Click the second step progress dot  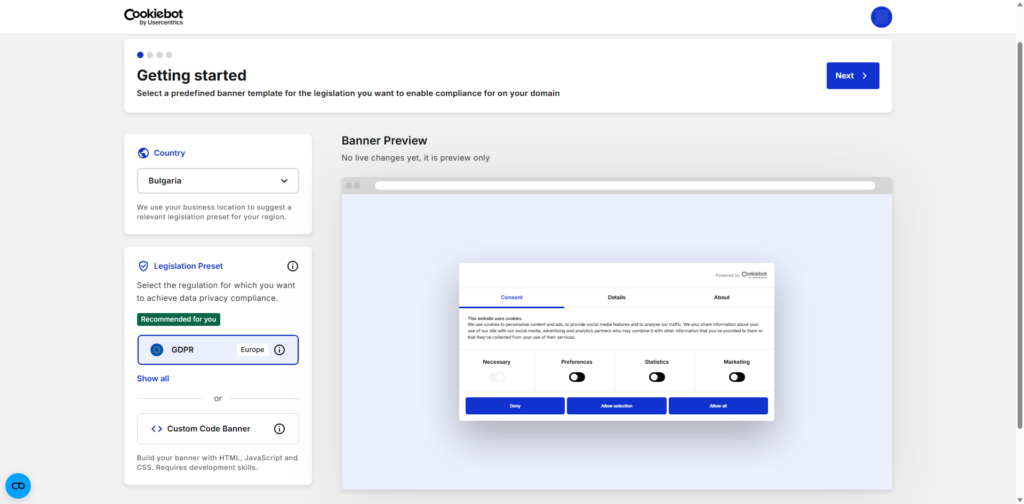149,55
